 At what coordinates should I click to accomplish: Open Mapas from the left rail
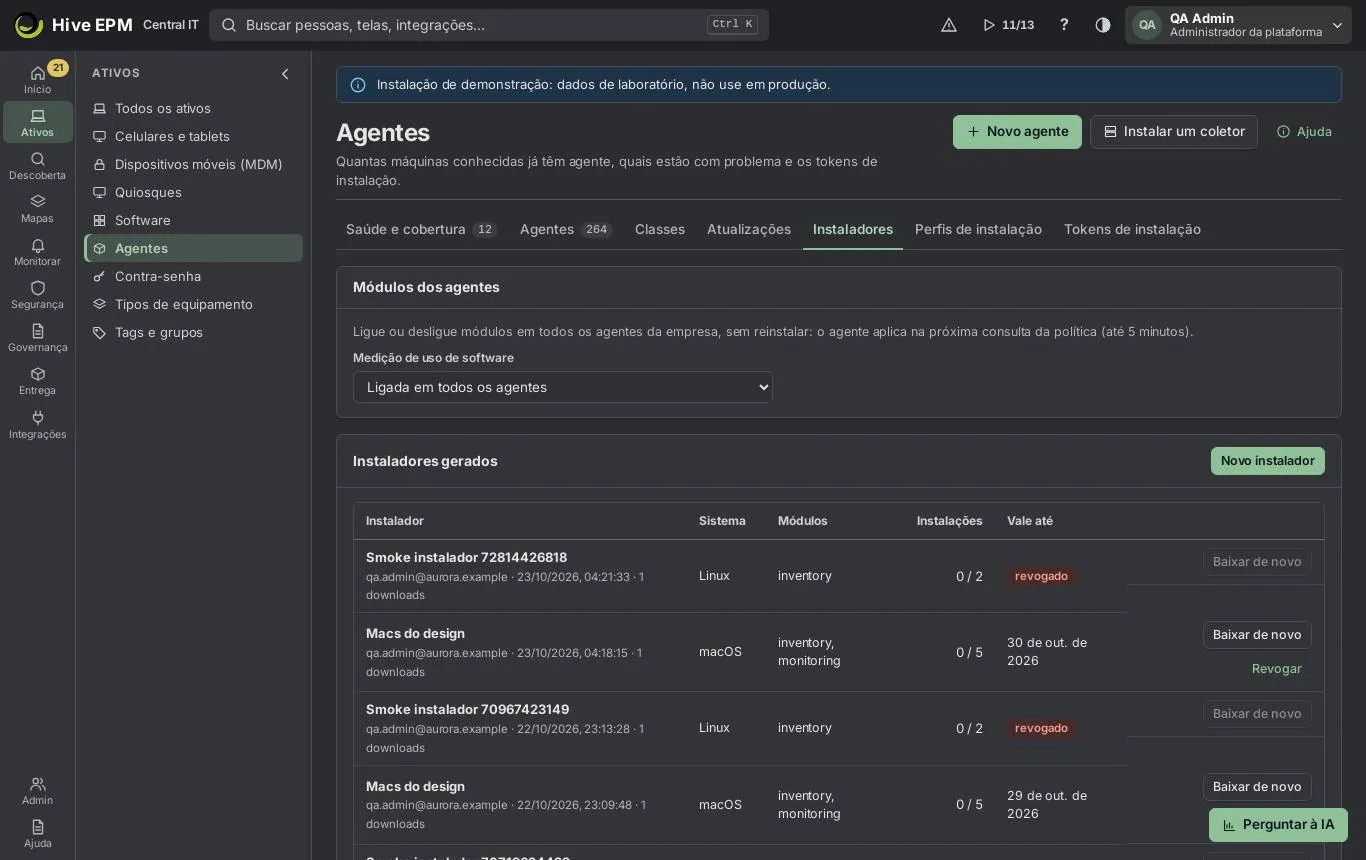[x=37, y=209]
